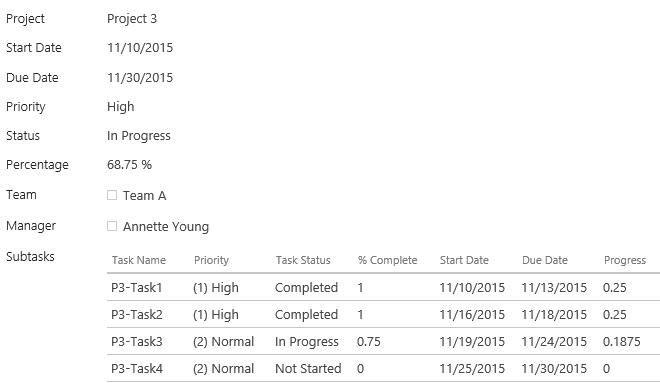
Task: Click the Not Started status of P3-Task4
Action: (308, 368)
